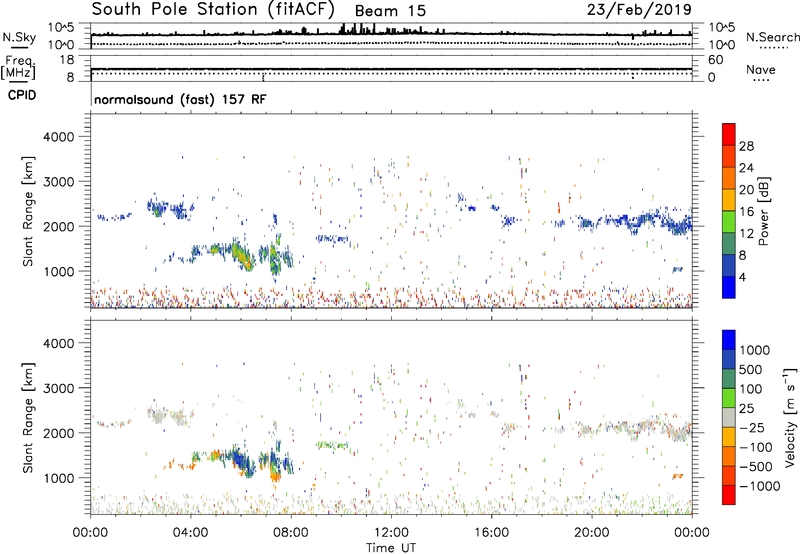Click "Slant Range [km]" label of the velocity panel

coord(28,418)
